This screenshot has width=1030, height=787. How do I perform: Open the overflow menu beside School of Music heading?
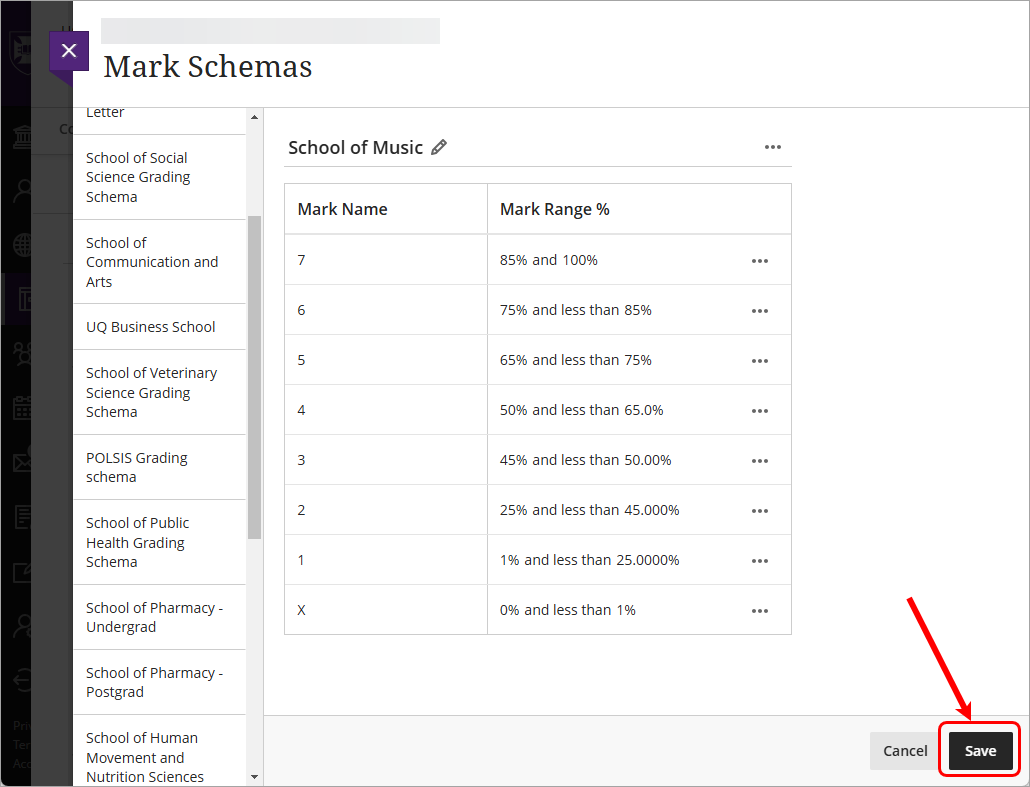click(773, 146)
